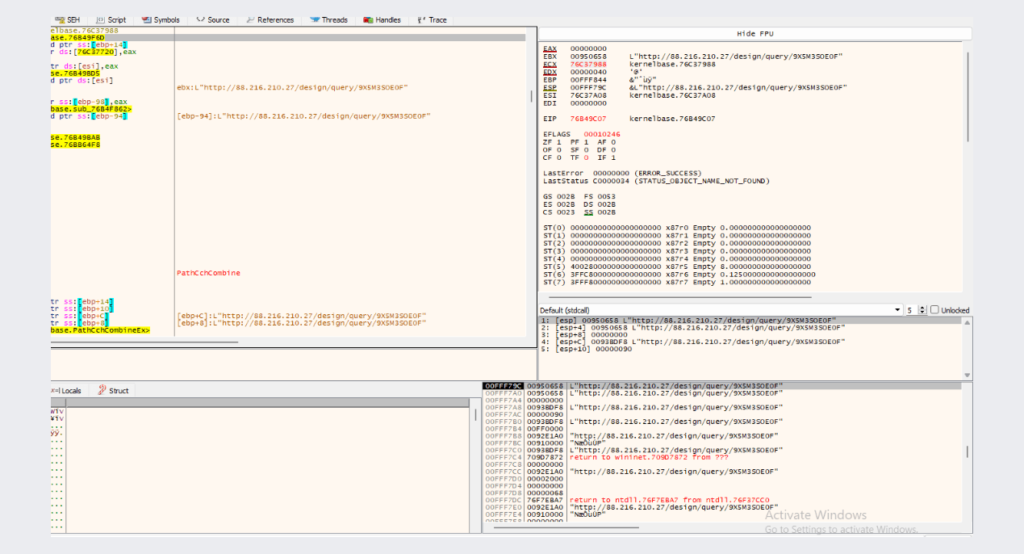Switch to the SEH tab
The height and width of the screenshot is (554, 1024).
(x=67, y=20)
